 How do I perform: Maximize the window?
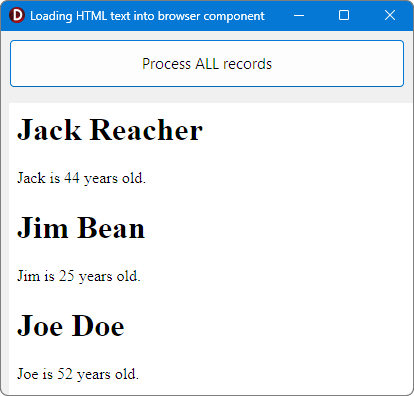click(x=344, y=15)
